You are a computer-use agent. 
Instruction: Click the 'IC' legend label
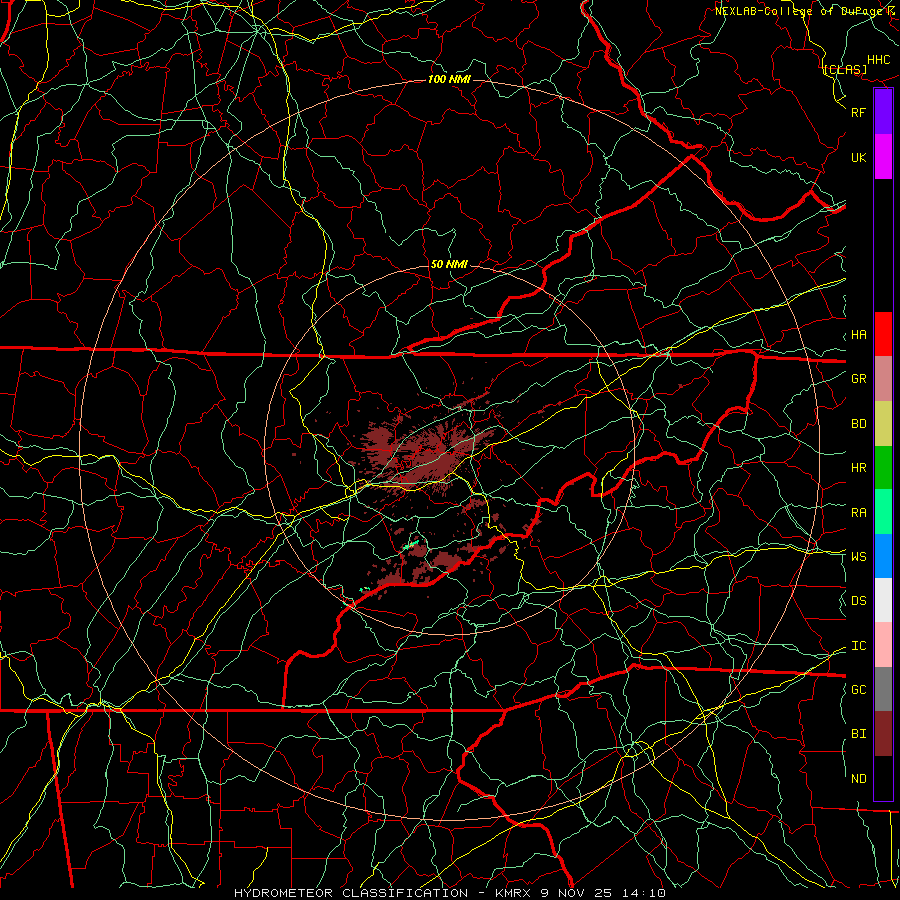pos(859,646)
